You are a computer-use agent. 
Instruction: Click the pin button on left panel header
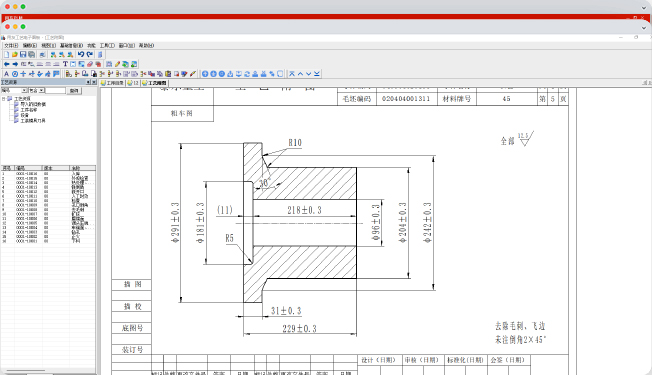89,82
